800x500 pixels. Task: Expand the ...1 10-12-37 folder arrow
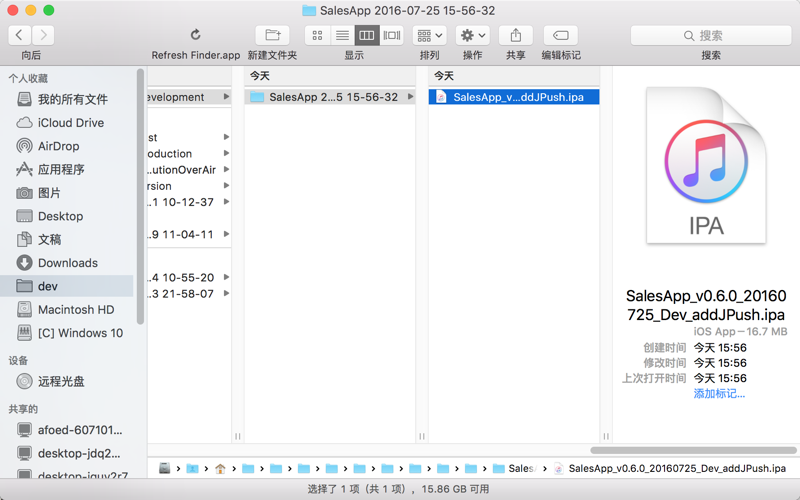[x=226, y=202]
